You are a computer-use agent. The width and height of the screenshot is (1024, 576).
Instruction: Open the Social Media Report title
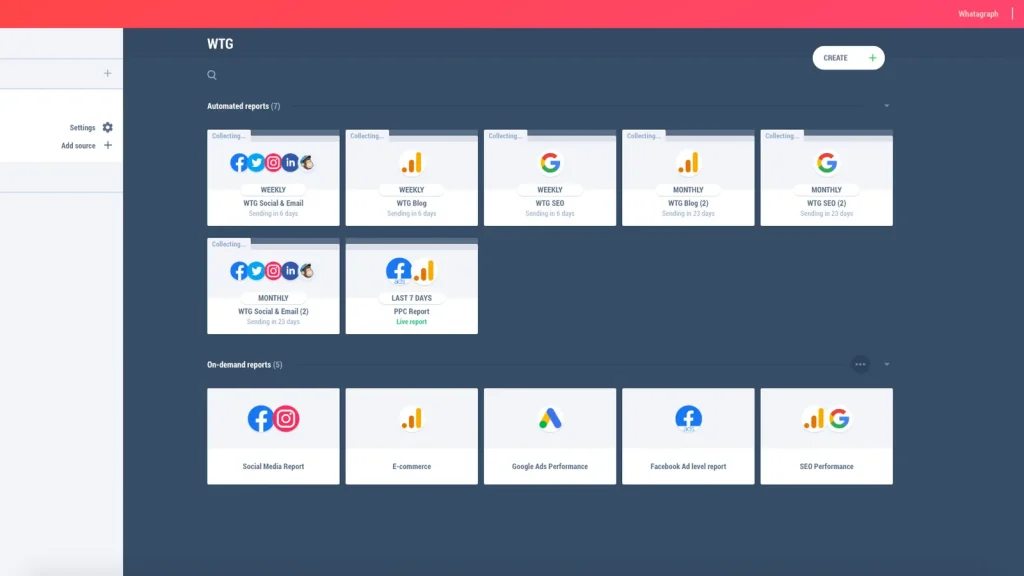[273, 466]
